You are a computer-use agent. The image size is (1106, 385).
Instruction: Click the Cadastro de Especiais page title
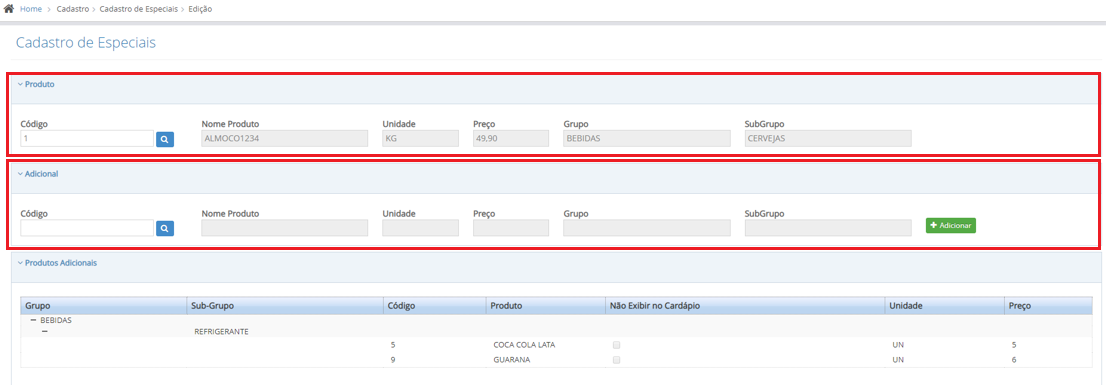pos(85,43)
